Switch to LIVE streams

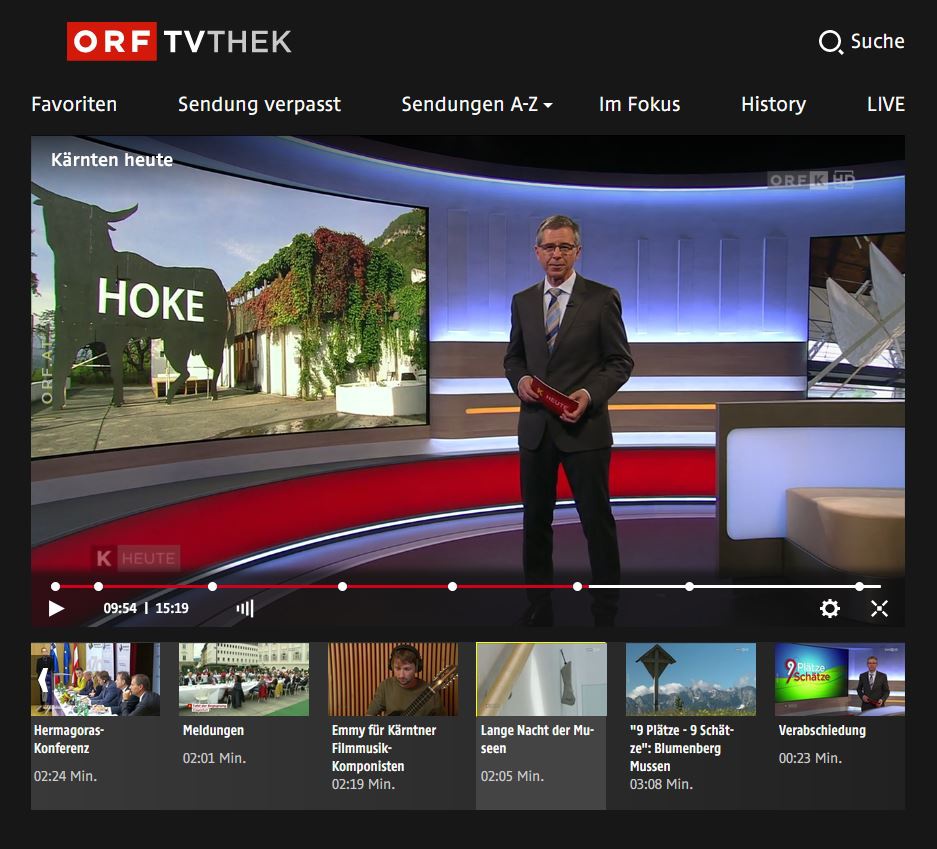click(885, 104)
